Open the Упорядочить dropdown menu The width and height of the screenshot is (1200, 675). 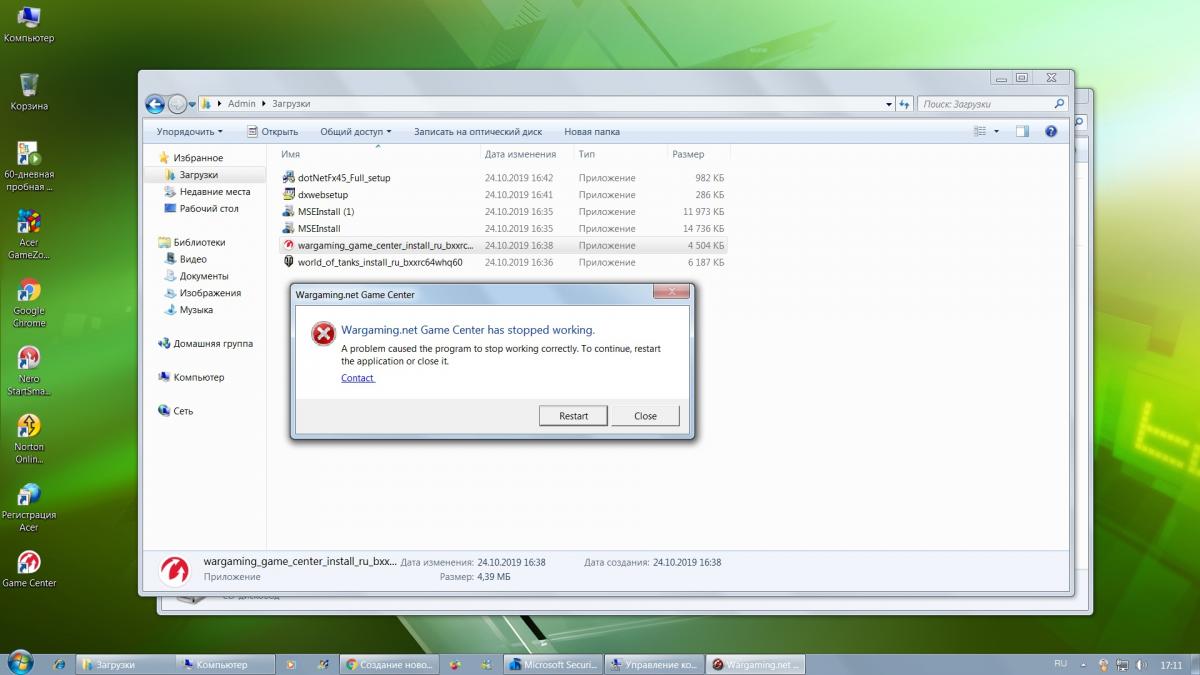click(x=190, y=131)
